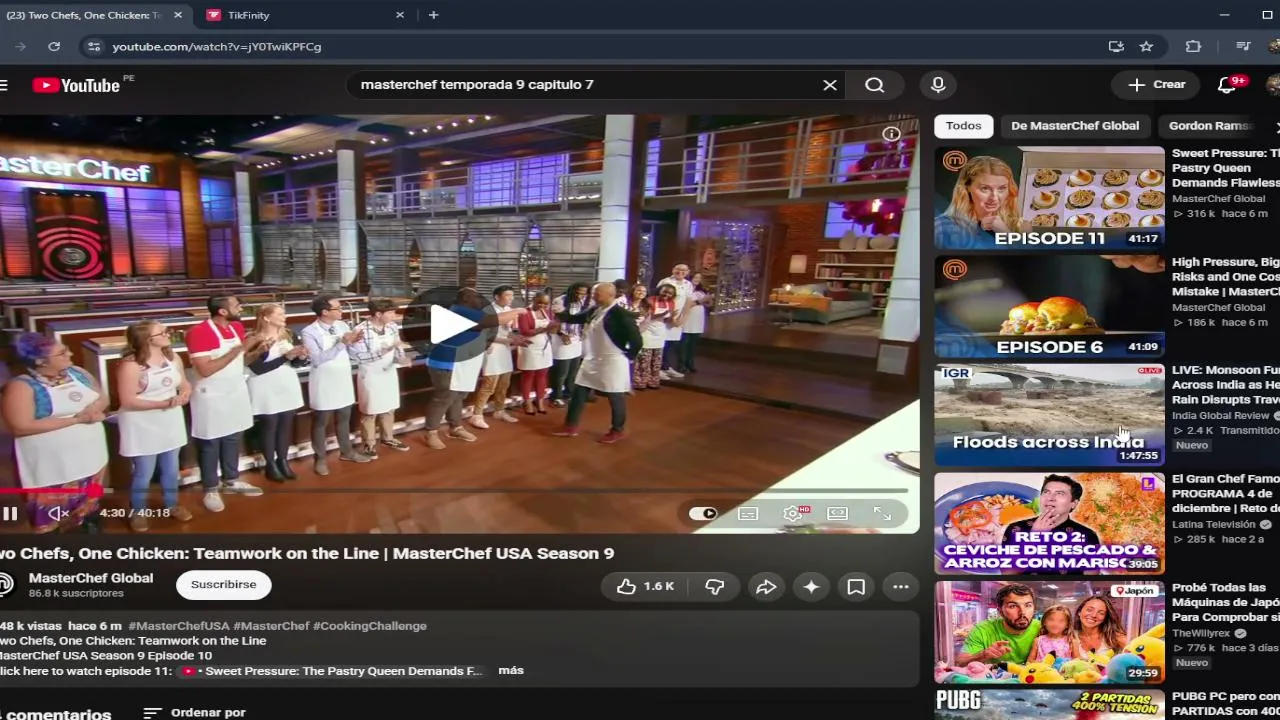This screenshot has height=720, width=1280.
Task: Open the EPISODE 11 recommended video thumbnail
Action: click(1049, 198)
